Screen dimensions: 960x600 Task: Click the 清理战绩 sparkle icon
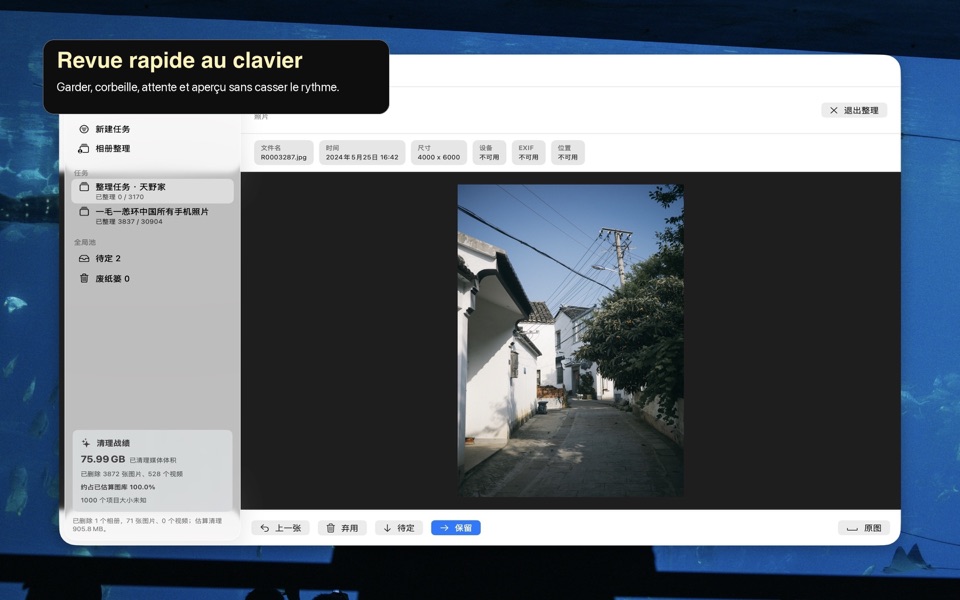point(86,443)
